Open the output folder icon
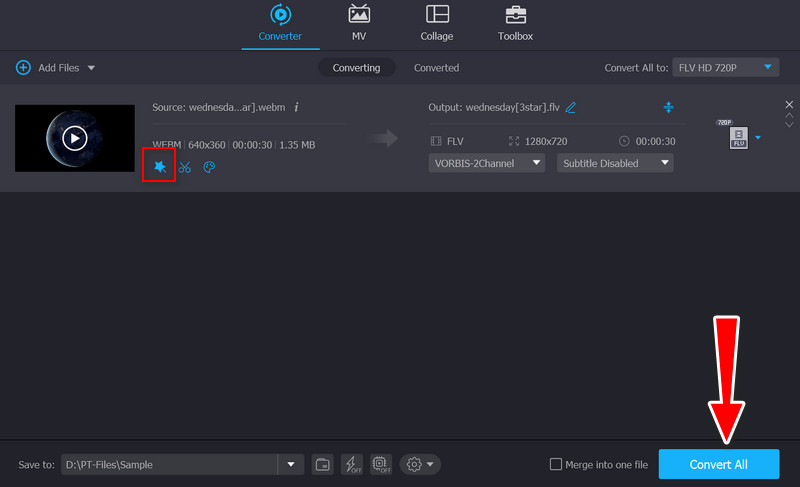The height and width of the screenshot is (487, 800). pyautogui.click(x=323, y=464)
